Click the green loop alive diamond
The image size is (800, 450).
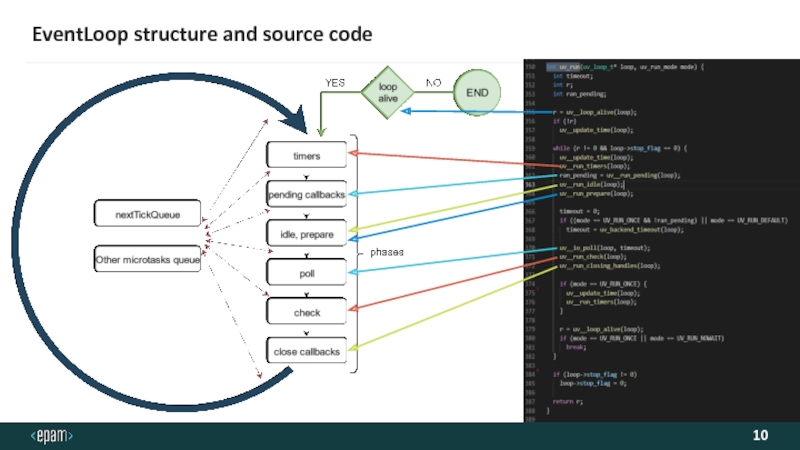387,92
